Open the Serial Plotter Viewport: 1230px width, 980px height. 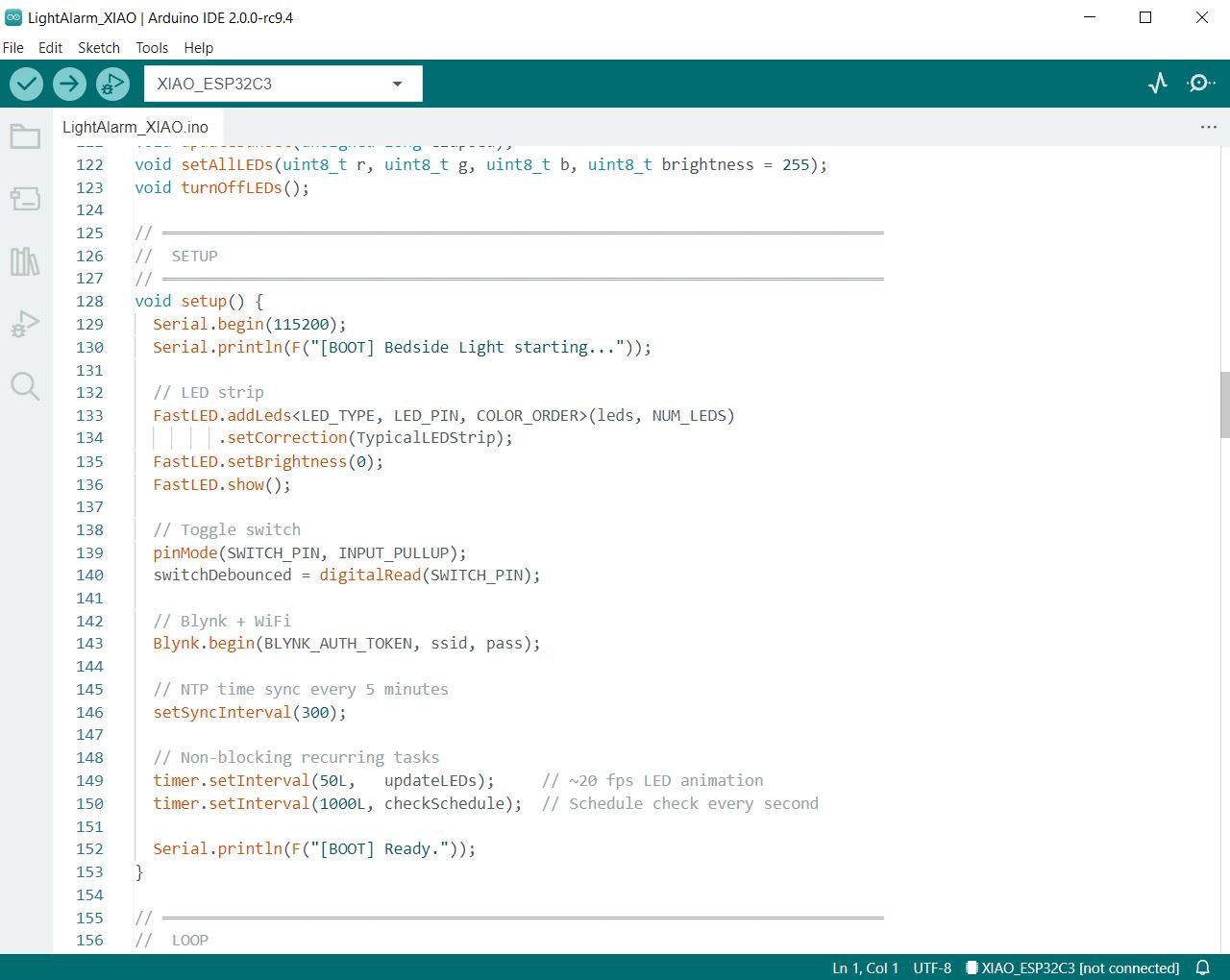pyautogui.click(x=1158, y=84)
